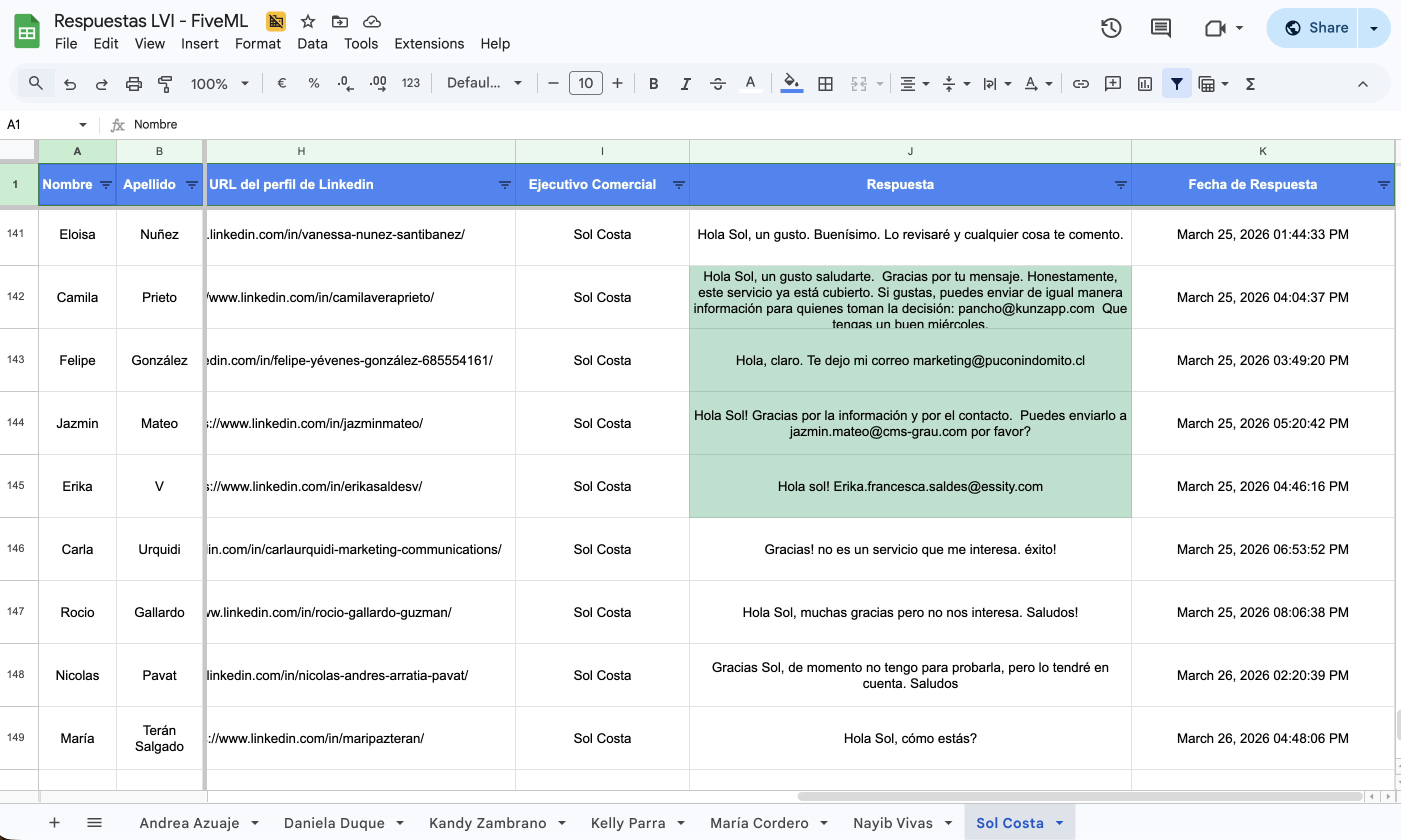
Task: Click the paint format roller icon
Action: (x=164, y=84)
